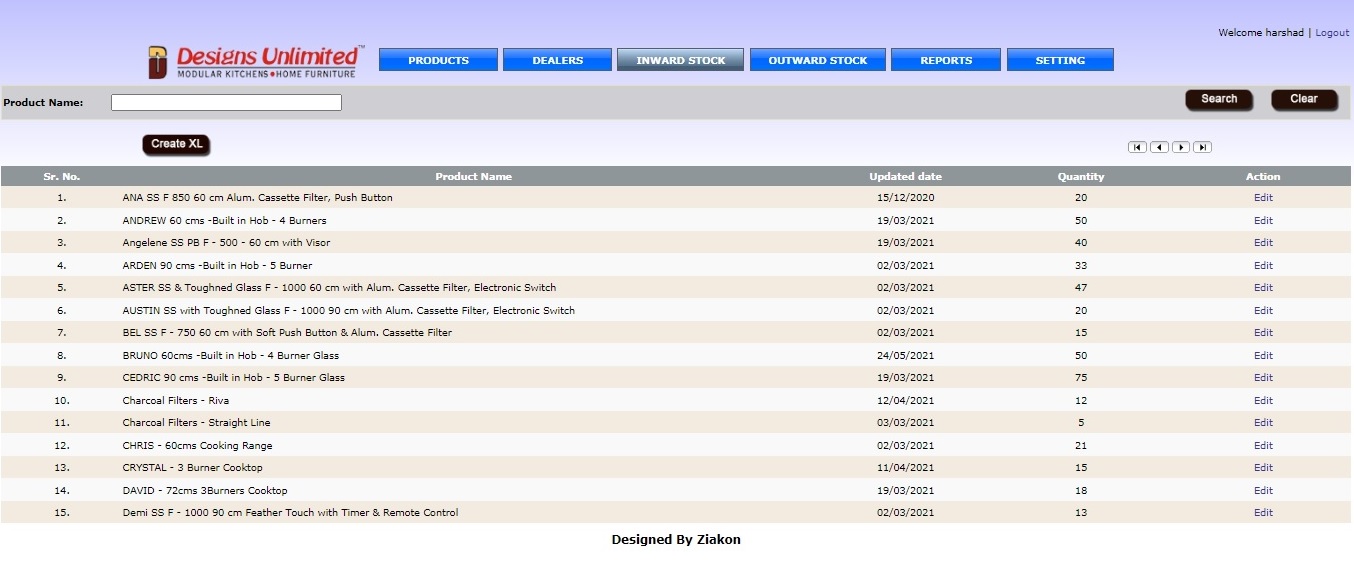The height and width of the screenshot is (561, 1354).
Task: Edit the Demi SS F - 1000 row
Action: click(1263, 513)
